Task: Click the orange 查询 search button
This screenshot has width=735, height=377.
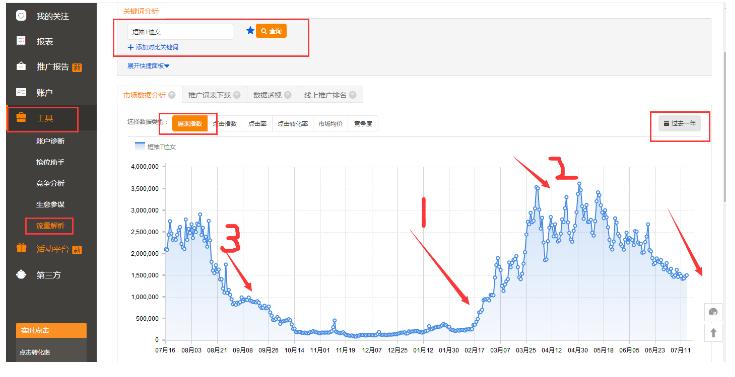Action: click(x=271, y=31)
